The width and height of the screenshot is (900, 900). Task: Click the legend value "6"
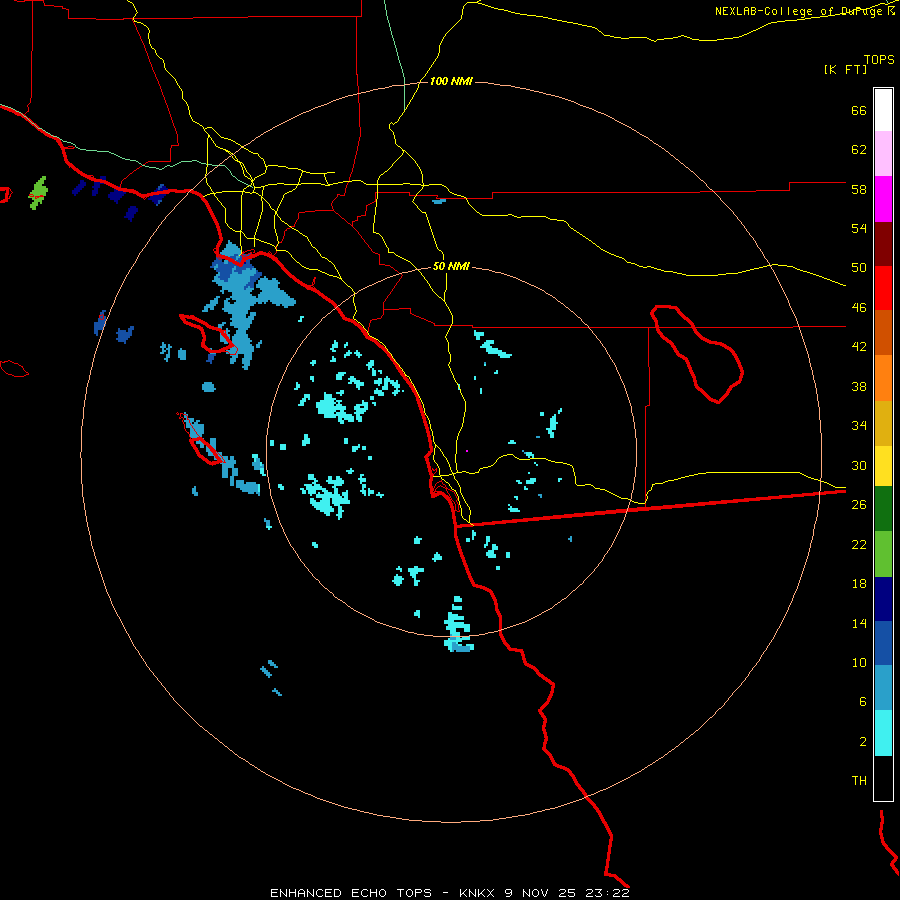(863, 702)
